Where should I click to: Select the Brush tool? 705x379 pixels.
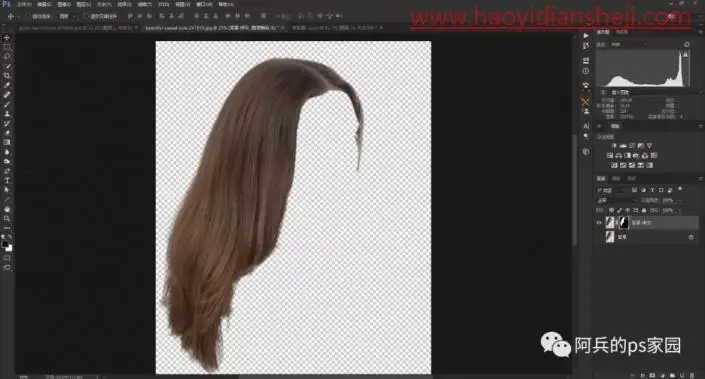pos(7,104)
